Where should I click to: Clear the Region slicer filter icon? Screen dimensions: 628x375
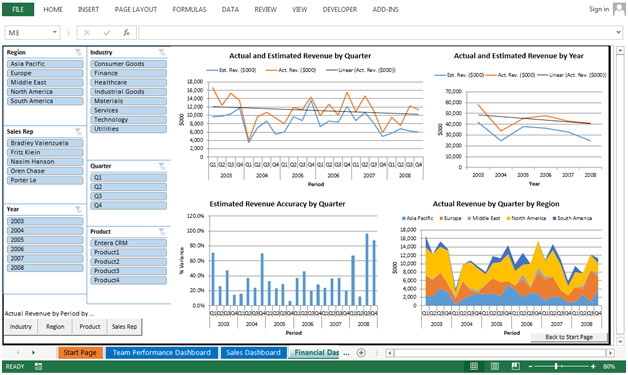[x=78, y=52]
